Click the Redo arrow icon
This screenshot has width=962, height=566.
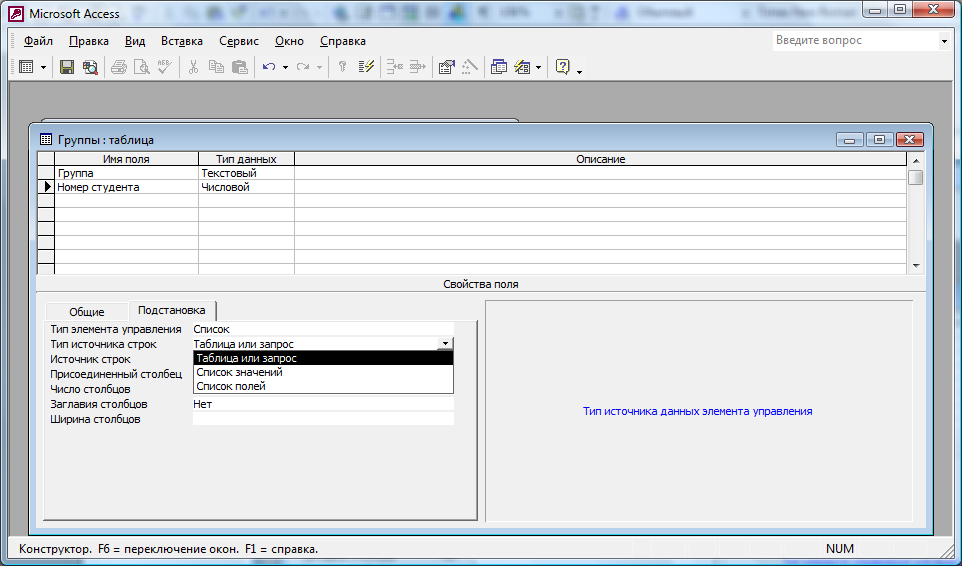click(303, 67)
